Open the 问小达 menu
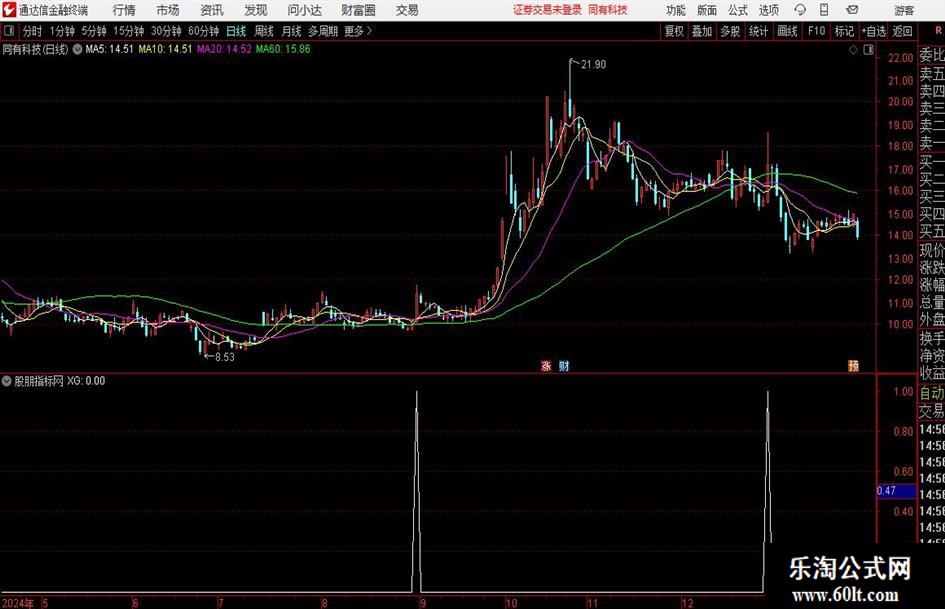Viewport: 945px width, 609px height. coord(304,10)
